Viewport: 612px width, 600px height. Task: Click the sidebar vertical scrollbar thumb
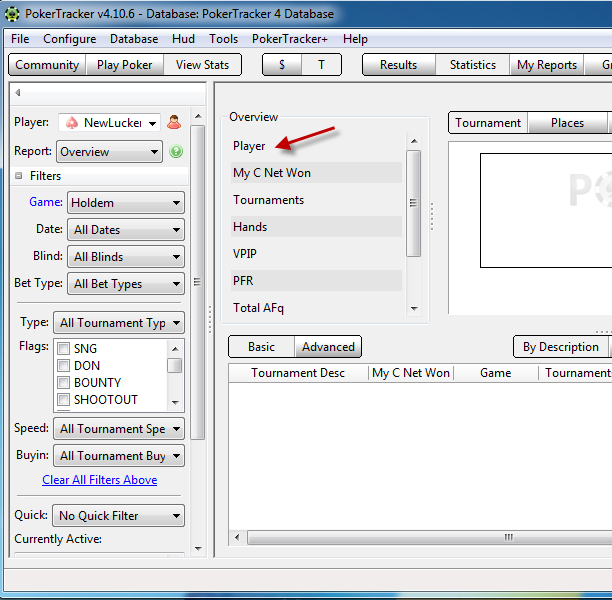coord(197,282)
